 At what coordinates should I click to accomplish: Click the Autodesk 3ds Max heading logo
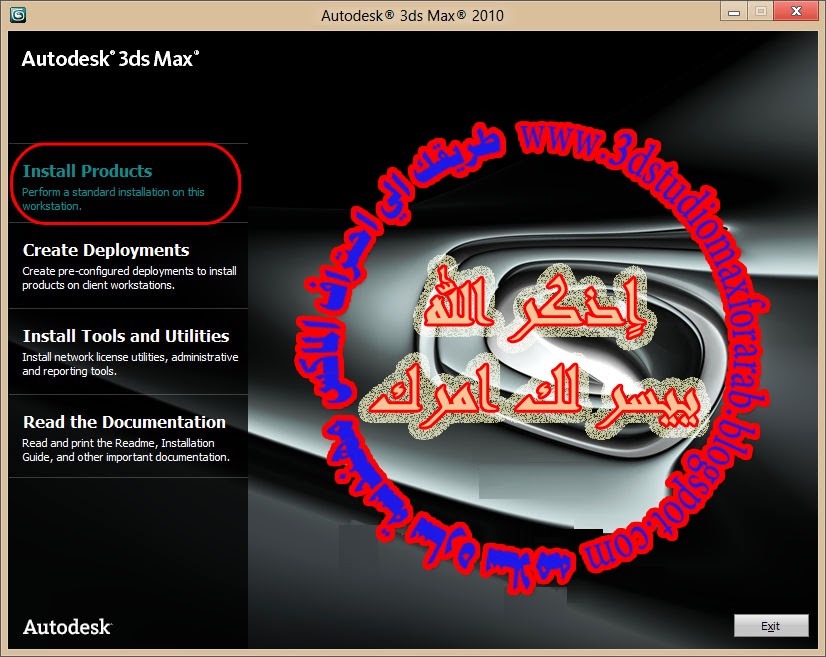click(x=110, y=58)
